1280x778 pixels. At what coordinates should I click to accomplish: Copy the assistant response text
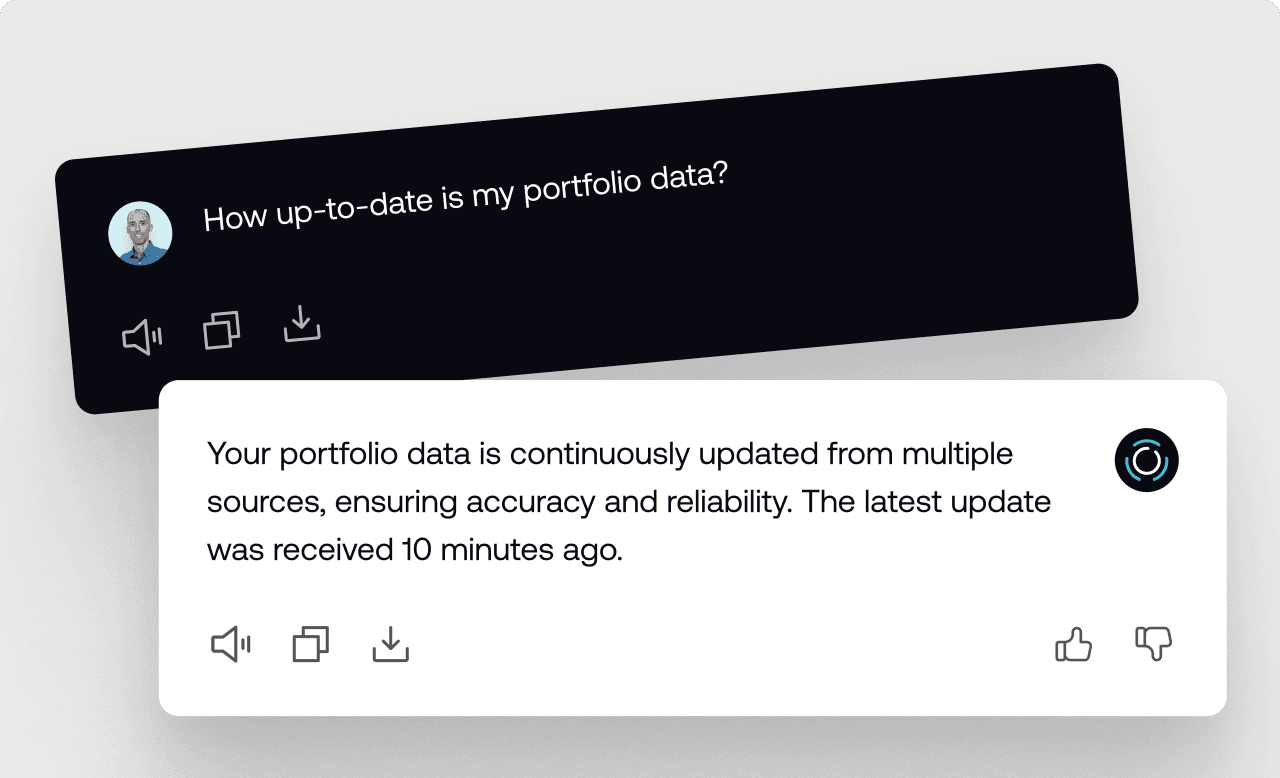point(310,645)
